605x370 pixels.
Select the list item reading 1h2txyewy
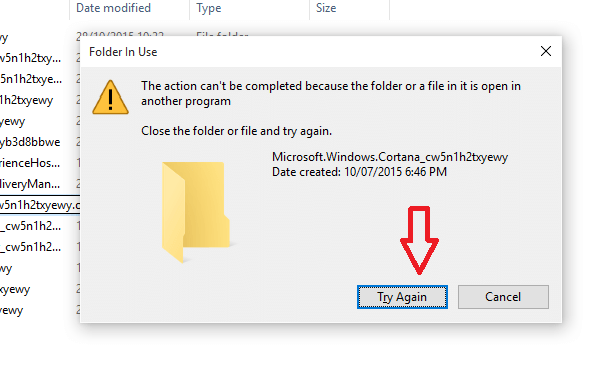[x=26, y=100]
